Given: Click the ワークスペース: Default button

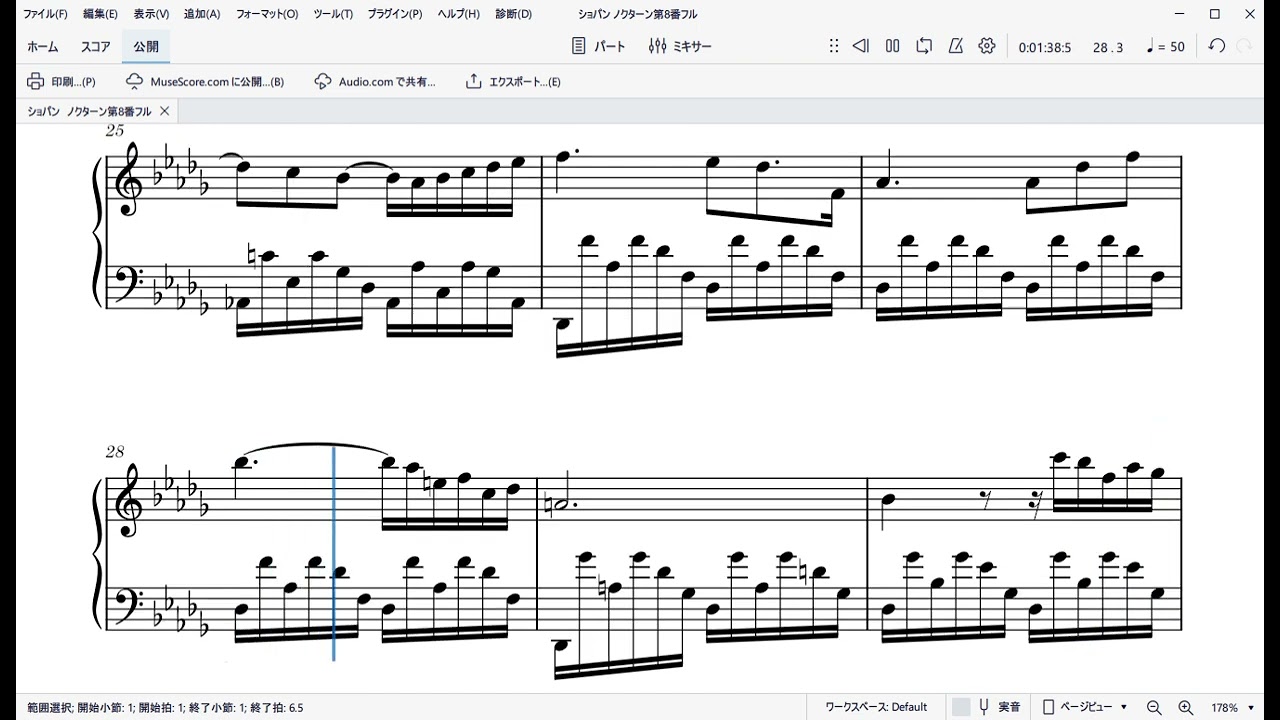Looking at the screenshot, I should [x=876, y=707].
